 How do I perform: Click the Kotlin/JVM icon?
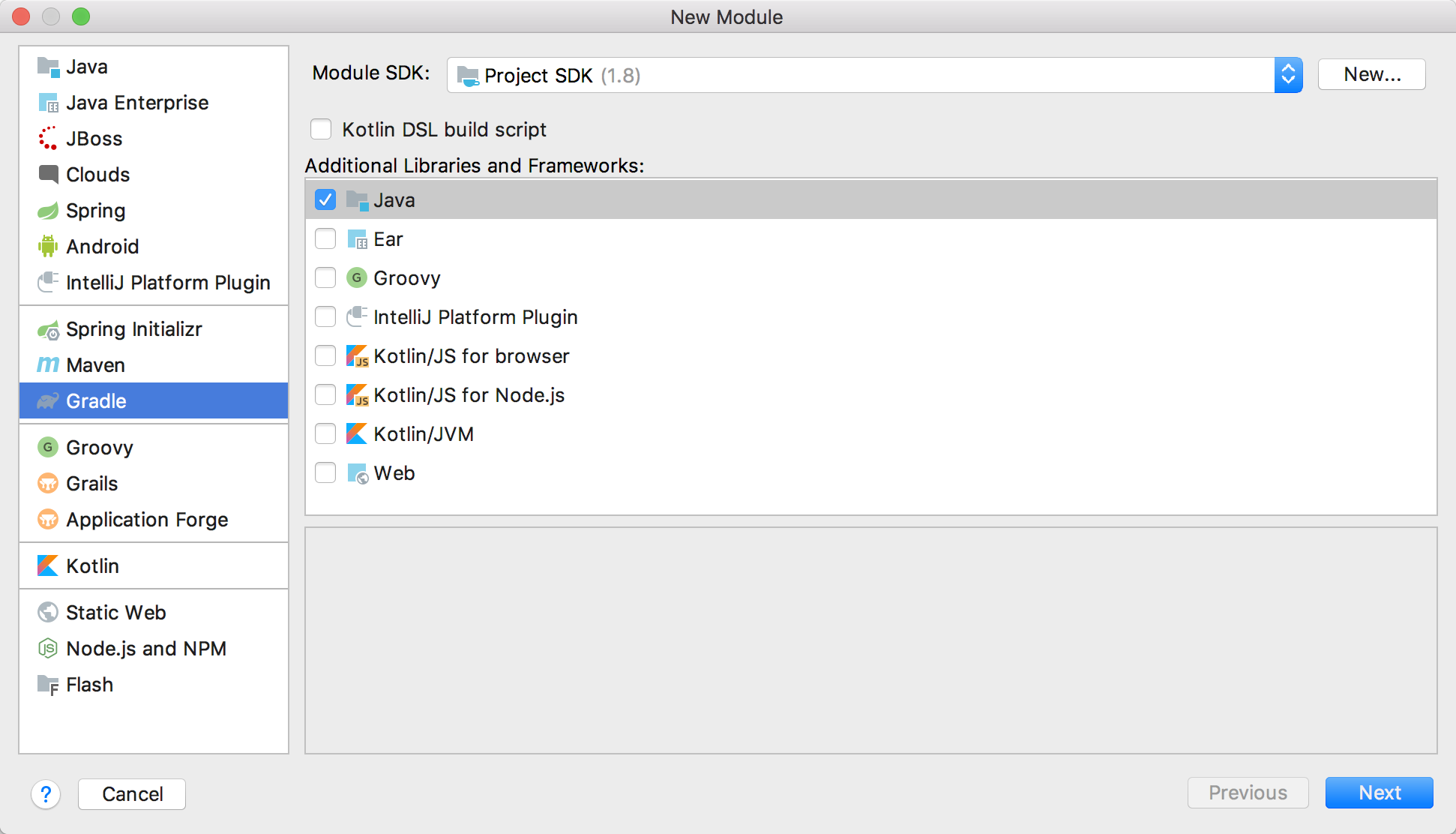[357, 434]
